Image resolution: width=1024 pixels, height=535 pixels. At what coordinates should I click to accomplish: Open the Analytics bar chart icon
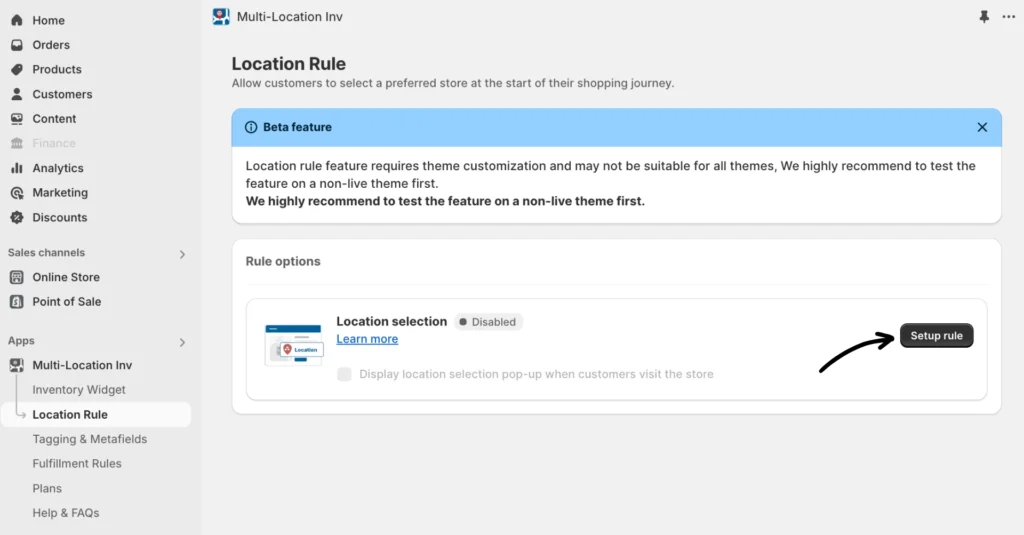(16, 168)
